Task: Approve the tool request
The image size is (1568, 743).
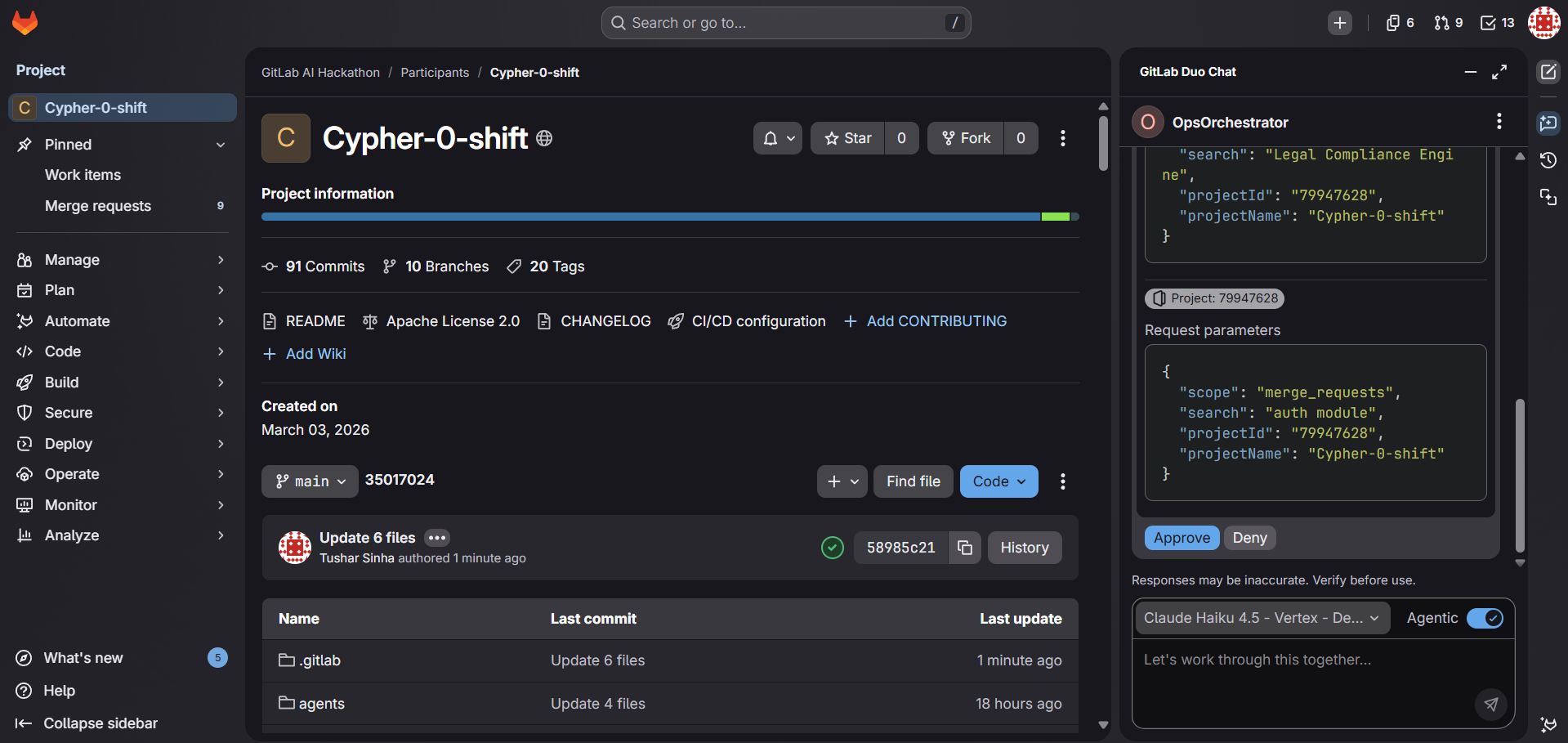Action: tap(1182, 538)
